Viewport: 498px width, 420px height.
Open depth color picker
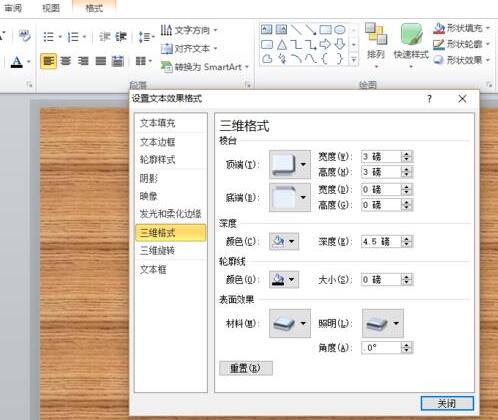click(284, 241)
